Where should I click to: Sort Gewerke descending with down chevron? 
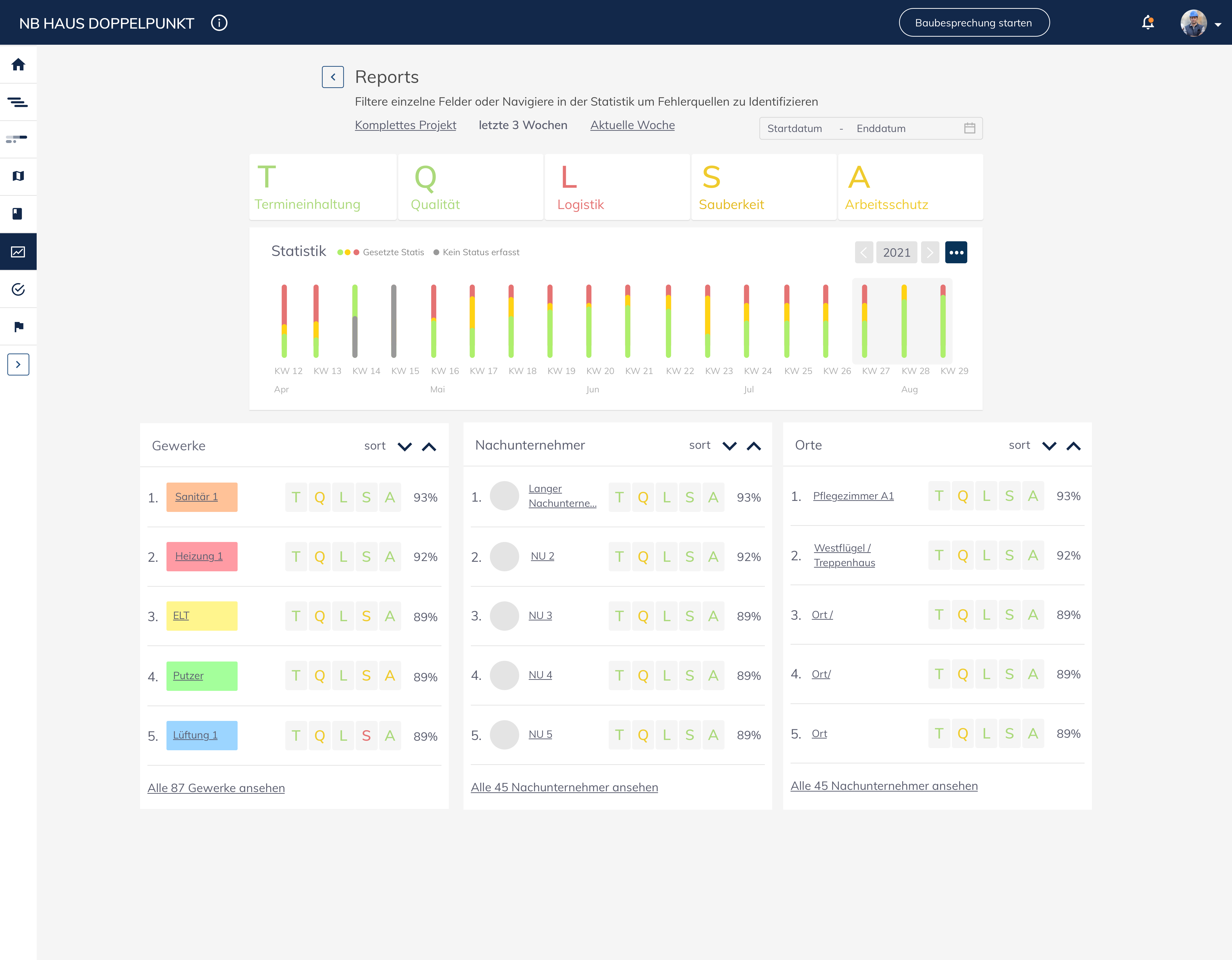pyautogui.click(x=405, y=447)
